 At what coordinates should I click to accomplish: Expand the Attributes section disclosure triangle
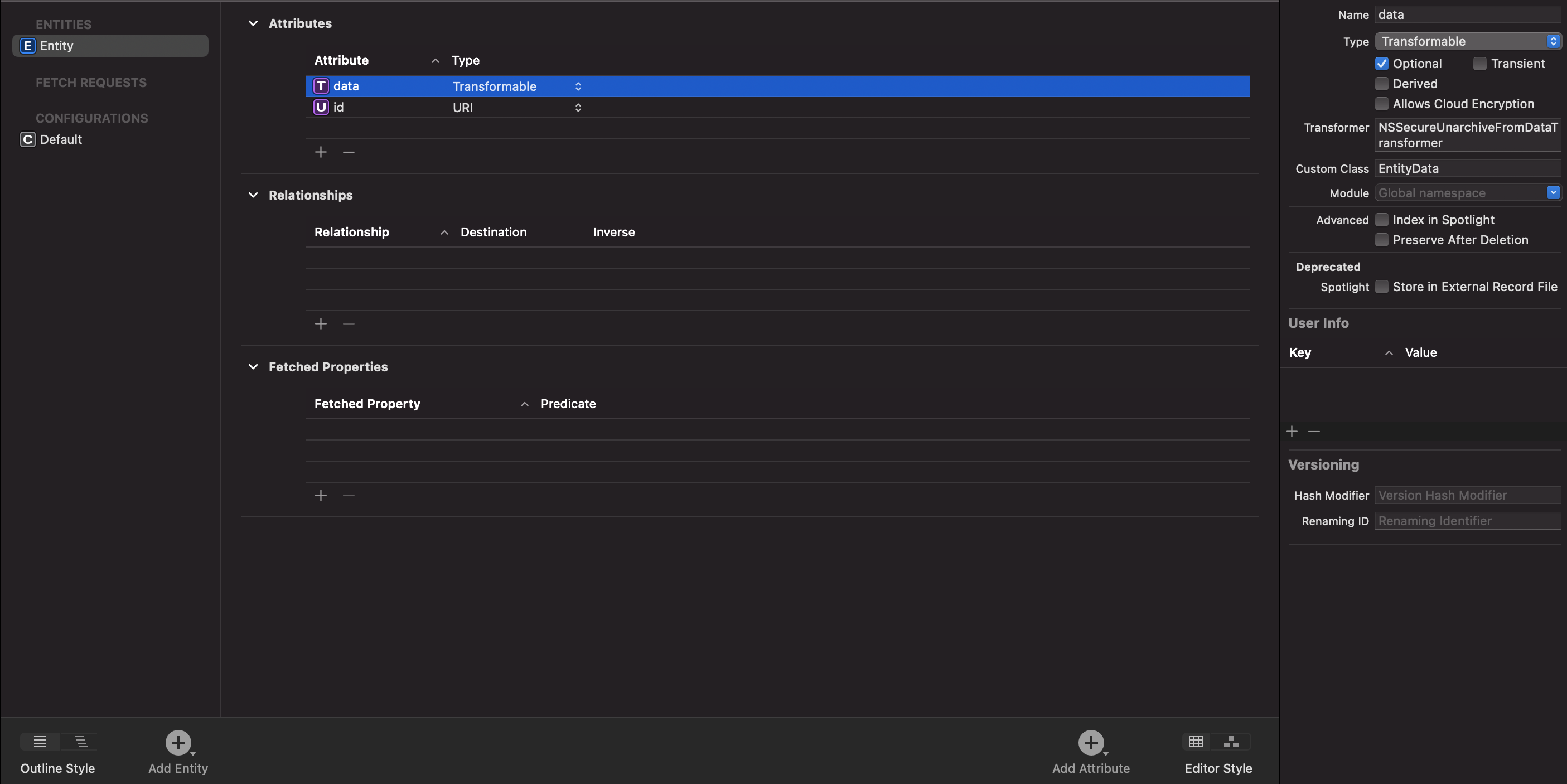tap(252, 23)
